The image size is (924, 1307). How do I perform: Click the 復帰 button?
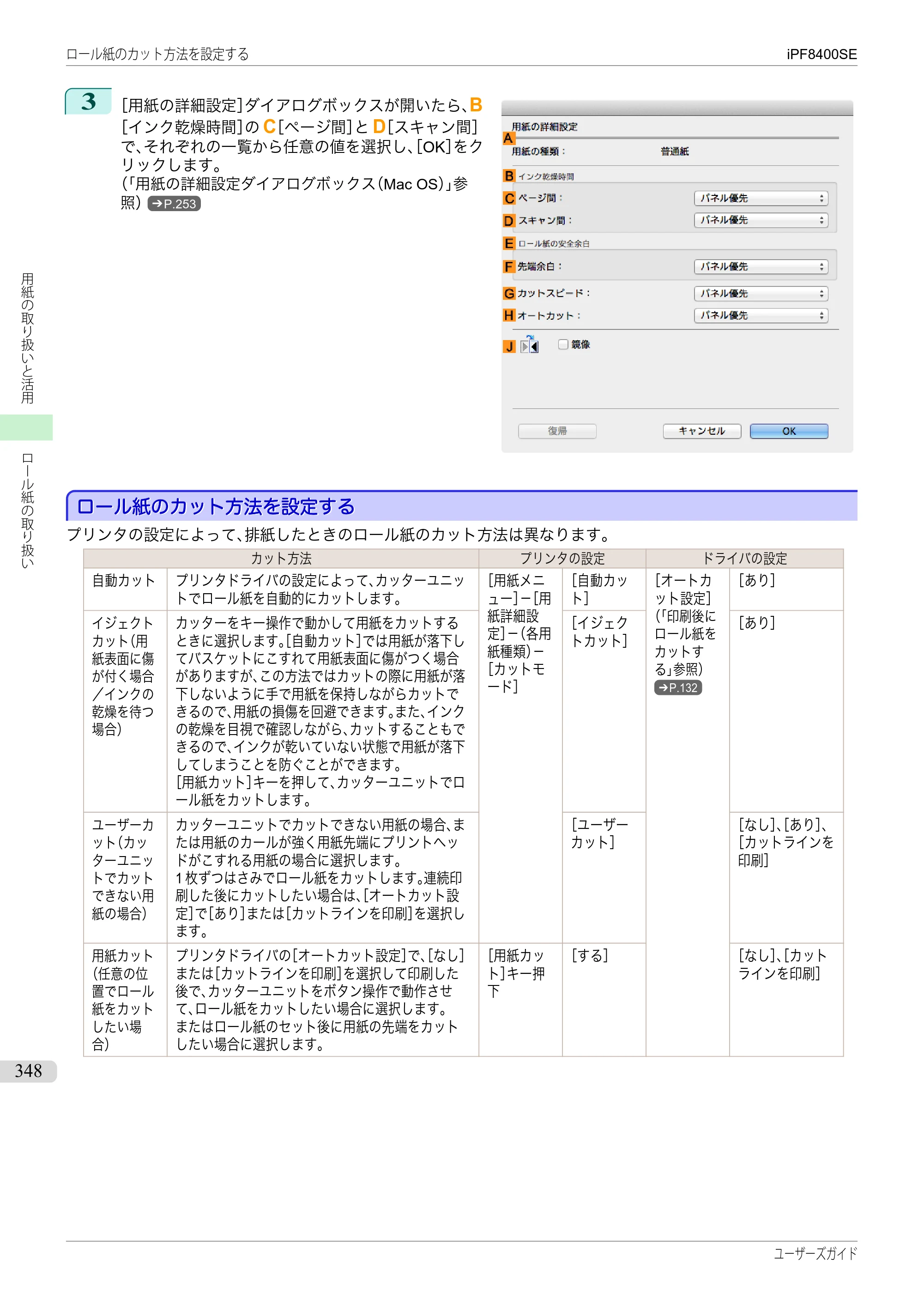point(557,431)
